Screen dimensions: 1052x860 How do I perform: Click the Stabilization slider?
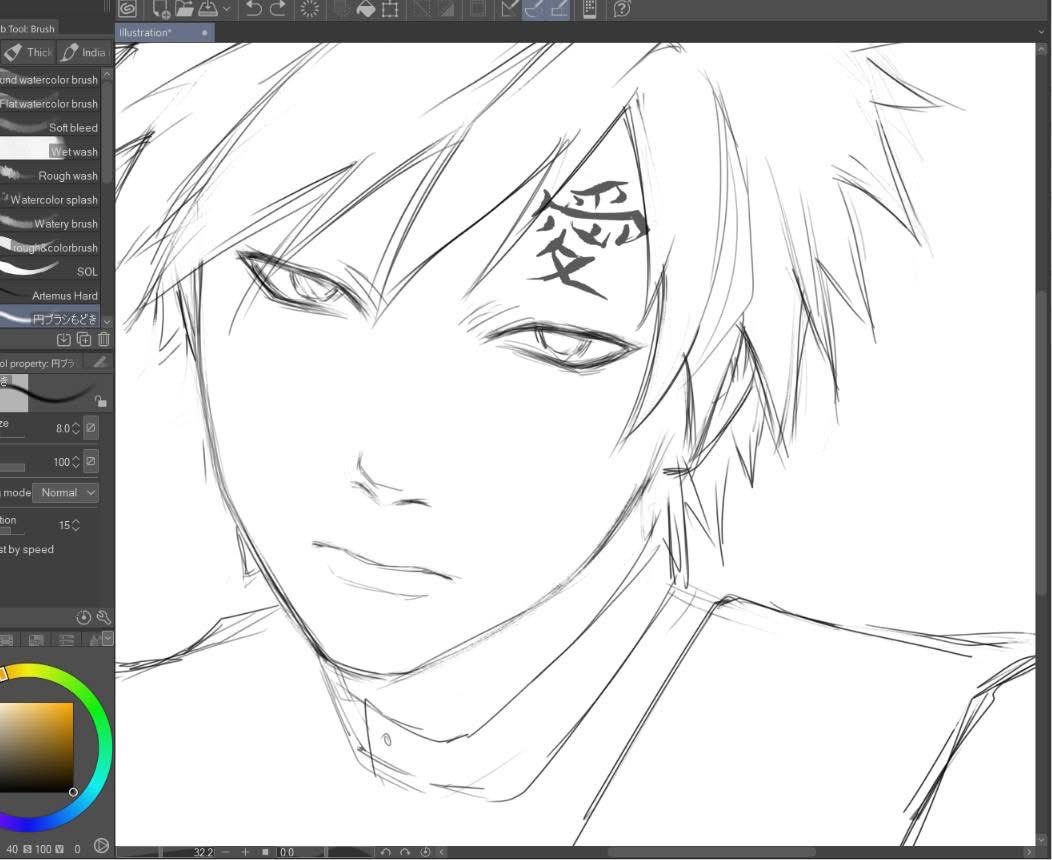[13, 531]
